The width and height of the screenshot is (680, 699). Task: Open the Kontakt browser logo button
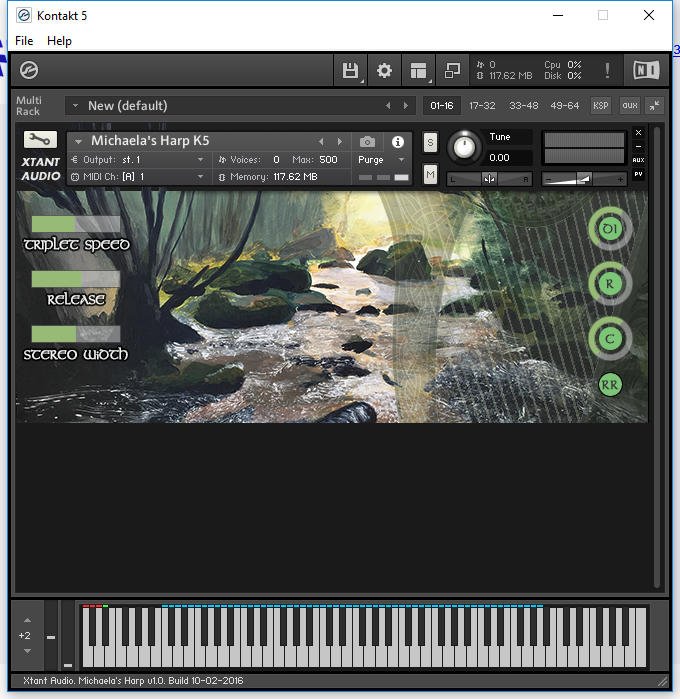tap(29, 70)
